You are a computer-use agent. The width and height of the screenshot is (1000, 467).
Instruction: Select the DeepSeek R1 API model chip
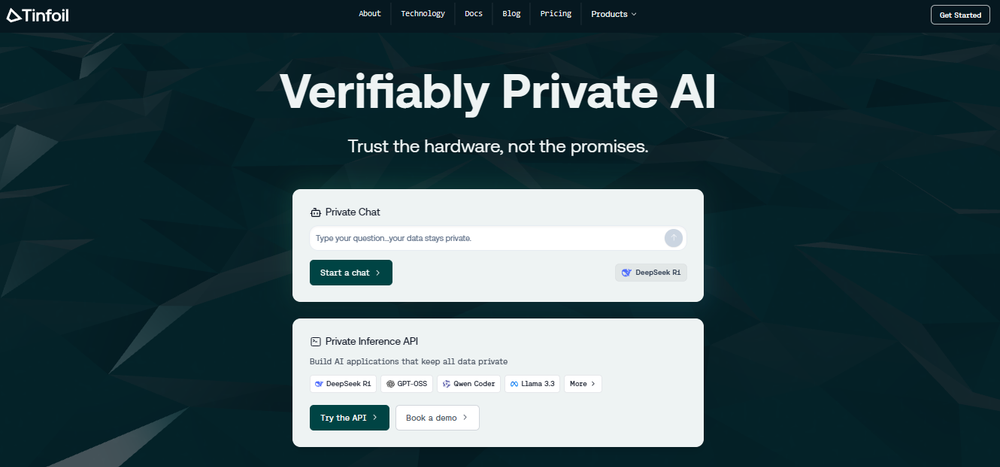[343, 383]
